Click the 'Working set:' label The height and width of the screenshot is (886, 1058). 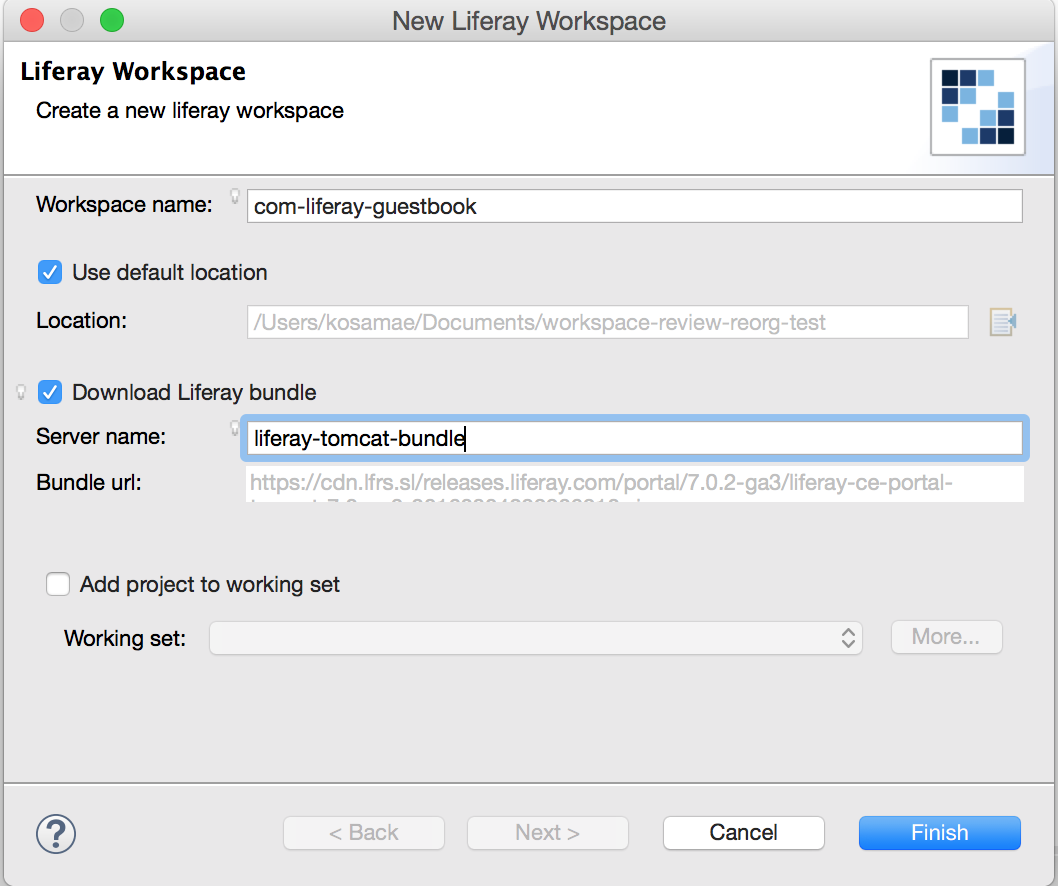[x=125, y=638]
